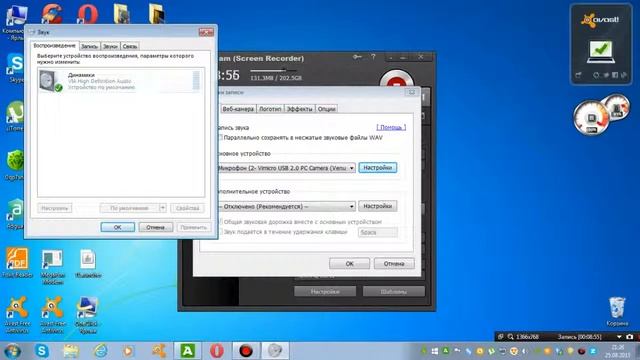Click the Шаблоны button in Bandicam window
640x360 pixels.
[393, 291]
